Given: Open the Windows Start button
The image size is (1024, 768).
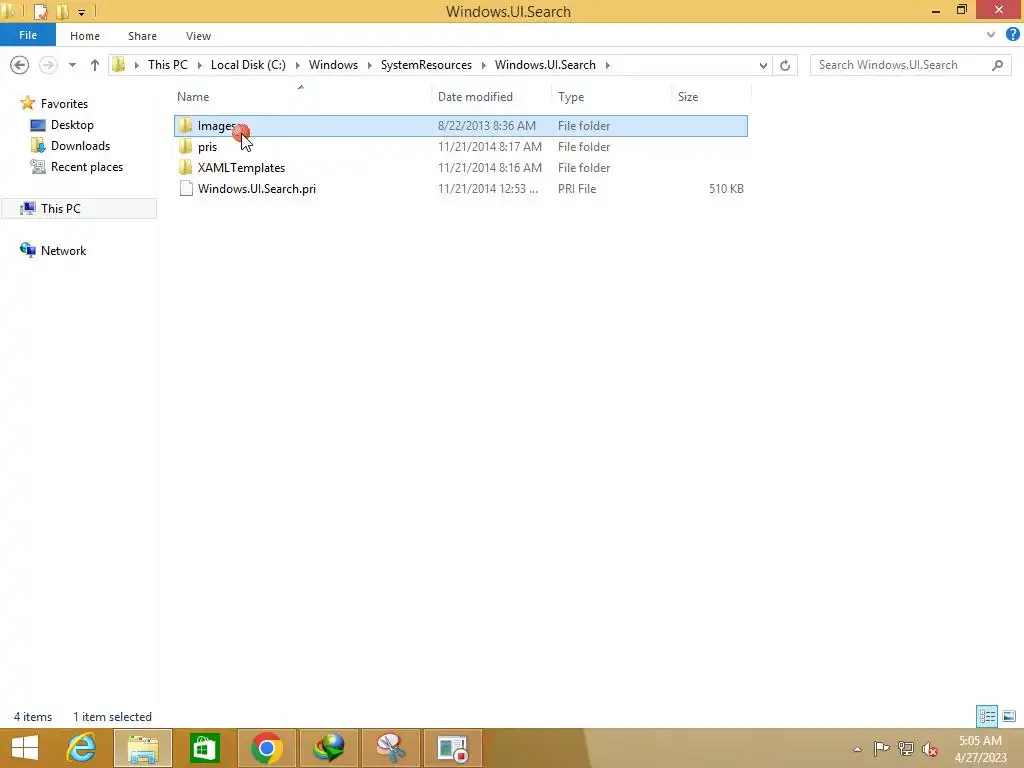Looking at the screenshot, I should pyautogui.click(x=25, y=748).
